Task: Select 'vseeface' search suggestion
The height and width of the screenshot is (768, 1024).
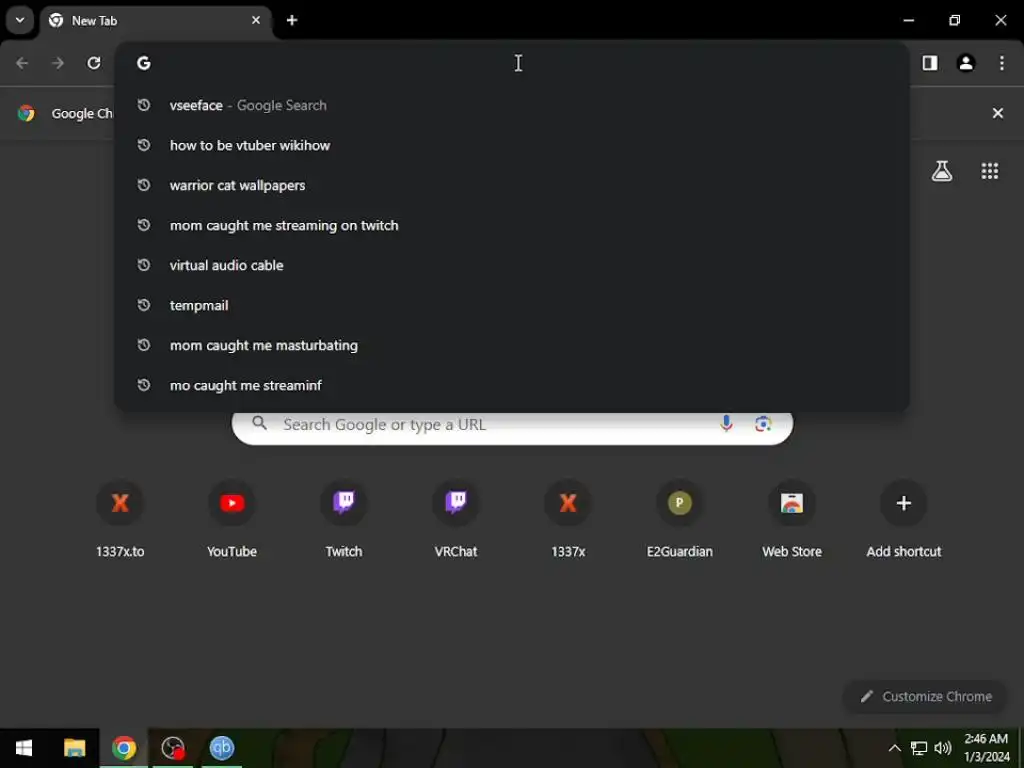Action: [x=512, y=105]
